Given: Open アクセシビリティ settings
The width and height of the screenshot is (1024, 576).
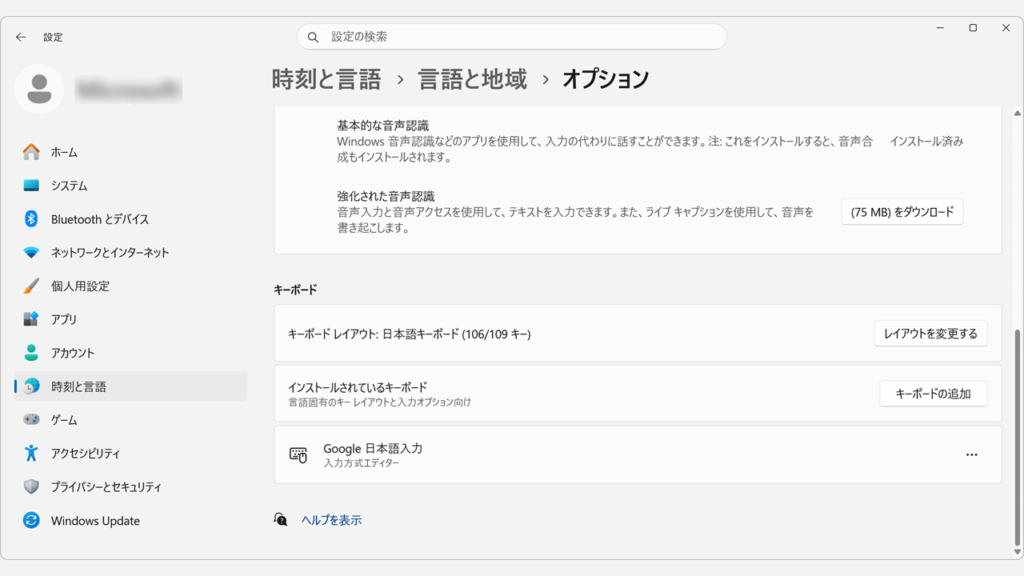Looking at the screenshot, I should (x=131, y=453).
